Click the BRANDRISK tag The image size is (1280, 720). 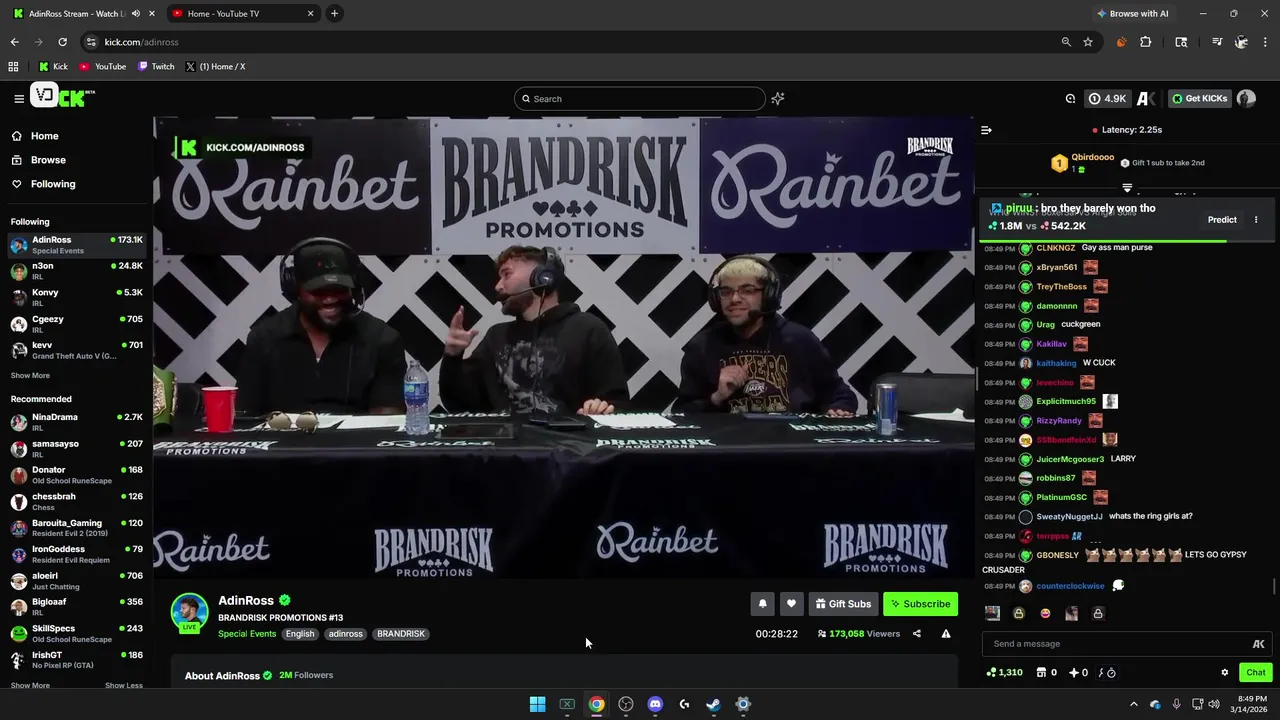click(401, 634)
